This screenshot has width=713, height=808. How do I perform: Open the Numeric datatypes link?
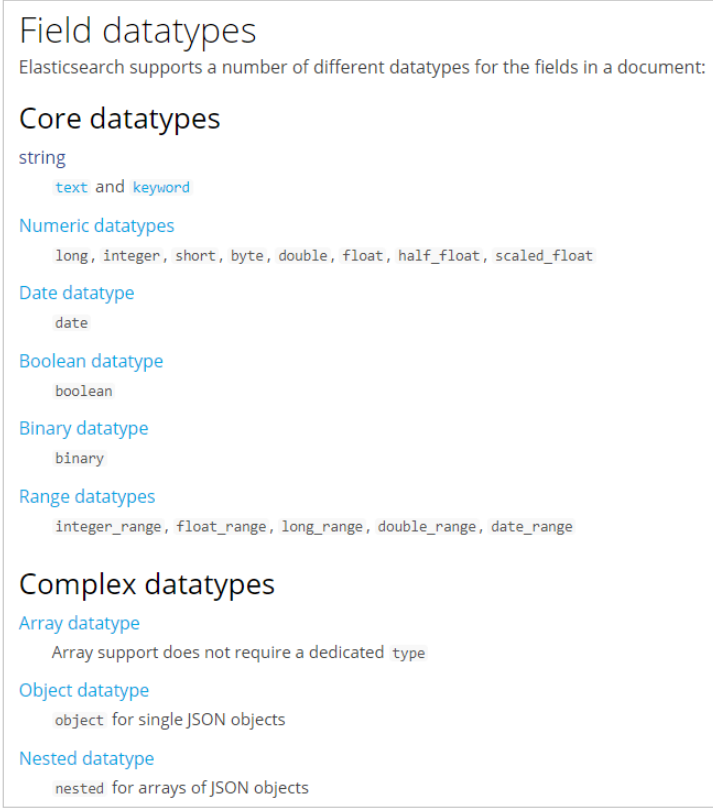pos(96,226)
